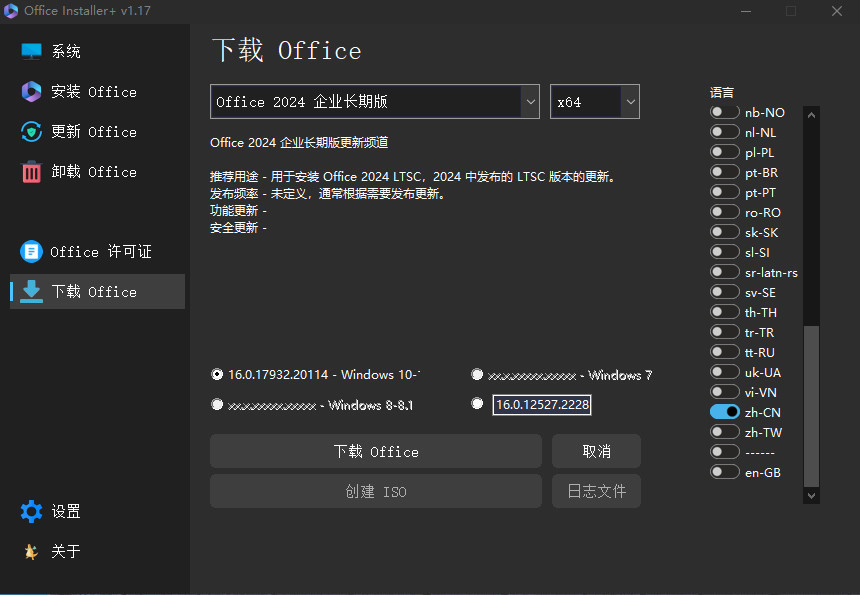Click the 日志文件 button
Viewport: 860px width, 595px height.
596,490
